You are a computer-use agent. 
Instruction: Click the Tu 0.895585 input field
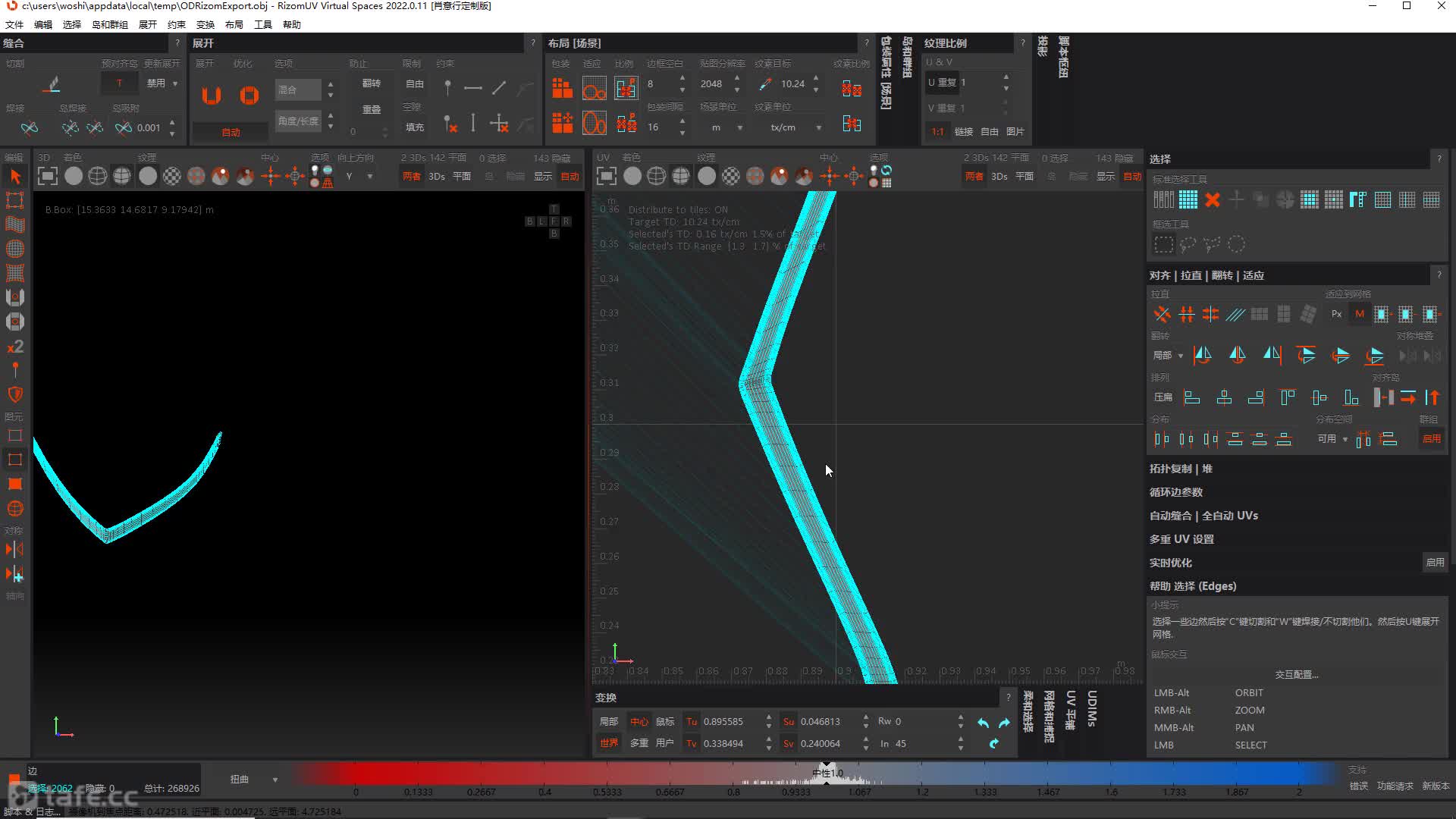pos(731,722)
